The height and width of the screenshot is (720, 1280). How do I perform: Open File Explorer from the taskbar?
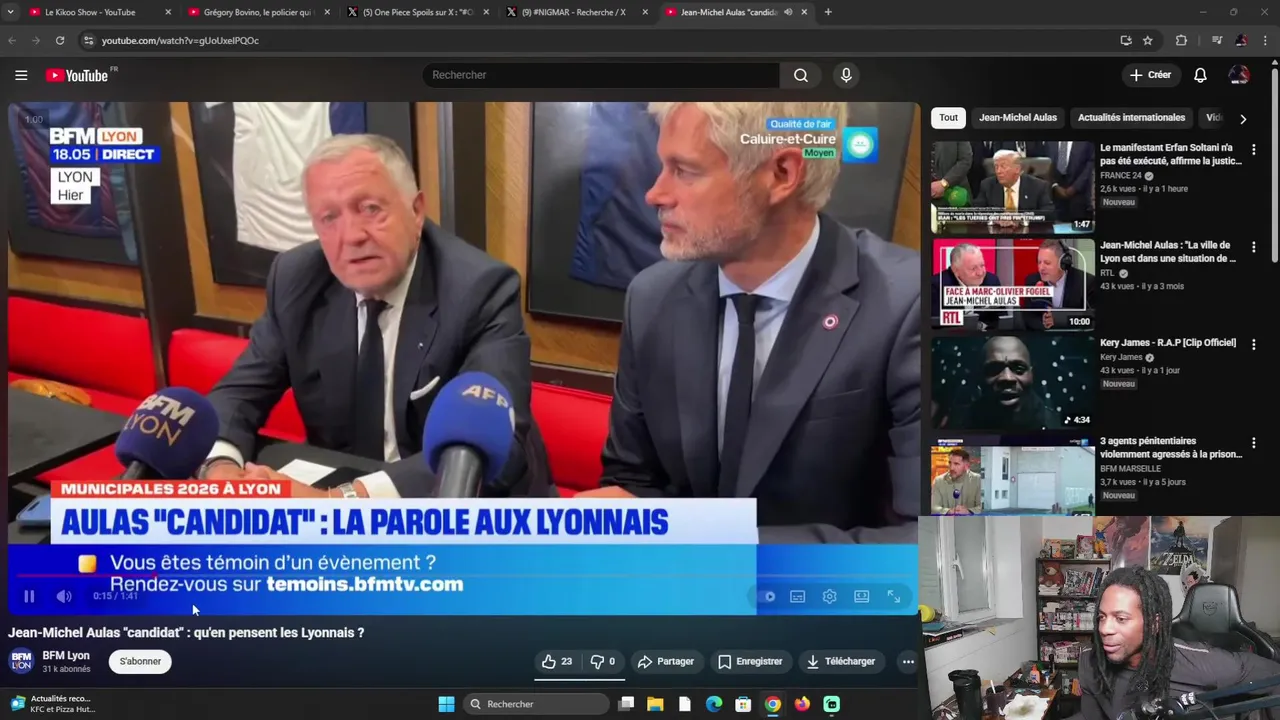655,704
